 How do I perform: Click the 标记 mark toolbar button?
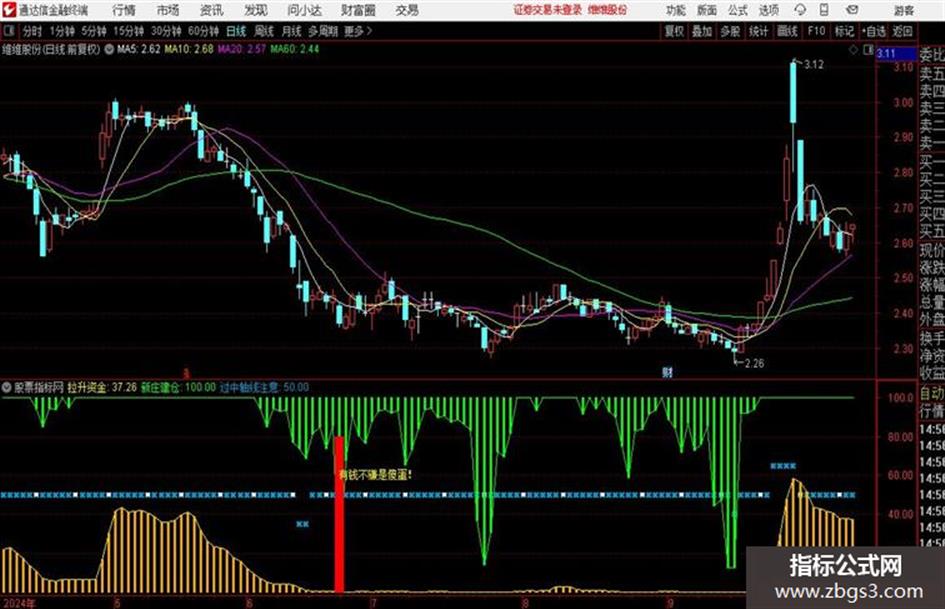pos(844,31)
